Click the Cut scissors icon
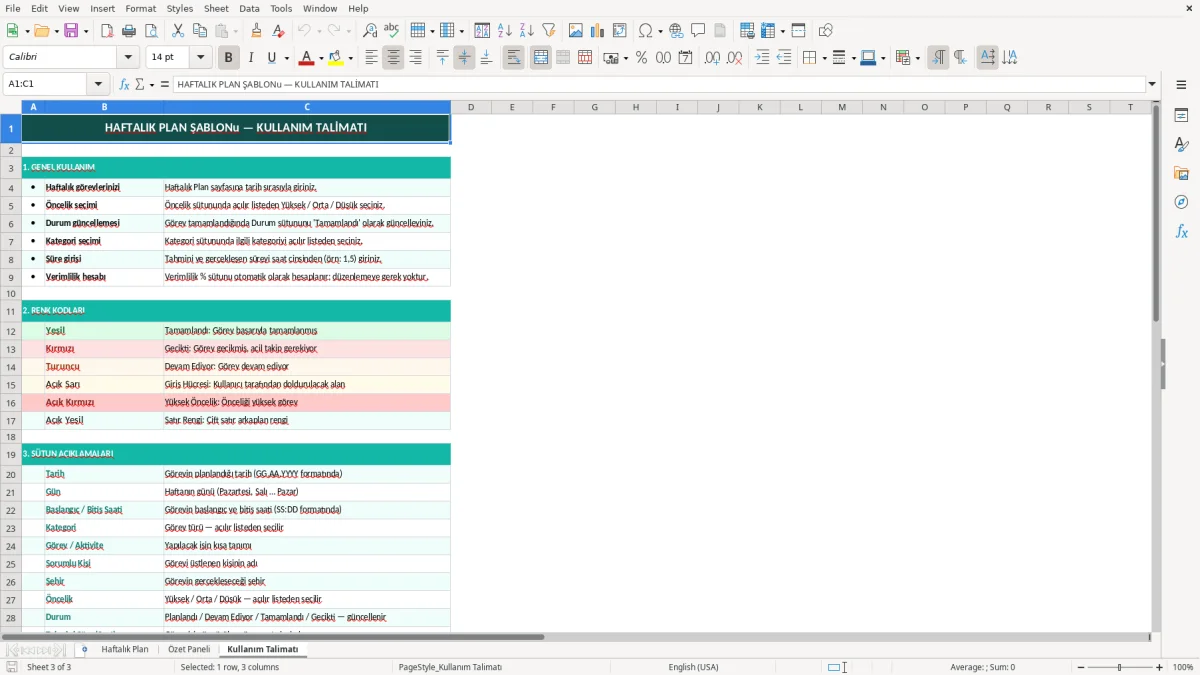 click(178, 31)
